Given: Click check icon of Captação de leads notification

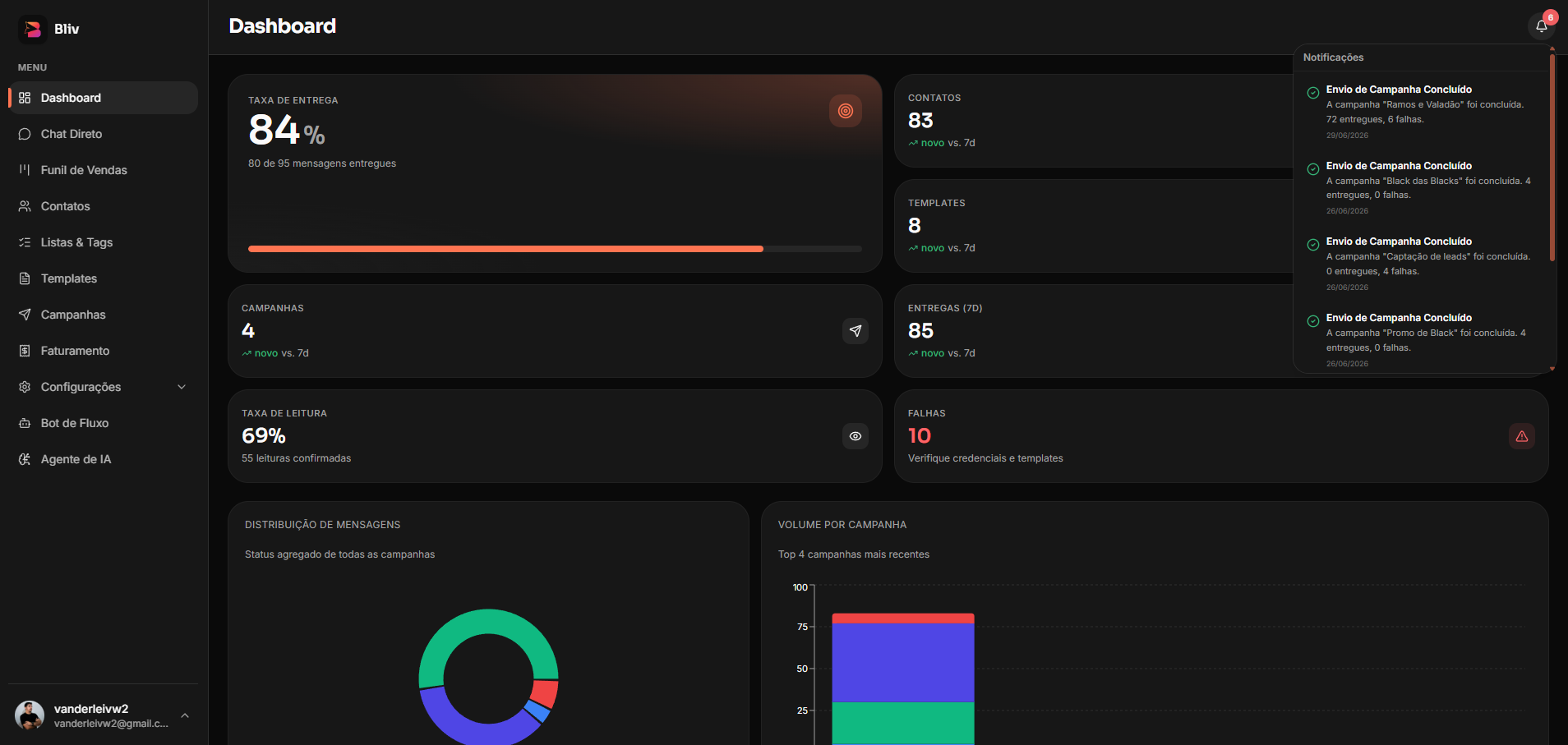Looking at the screenshot, I should [1313, 245].
